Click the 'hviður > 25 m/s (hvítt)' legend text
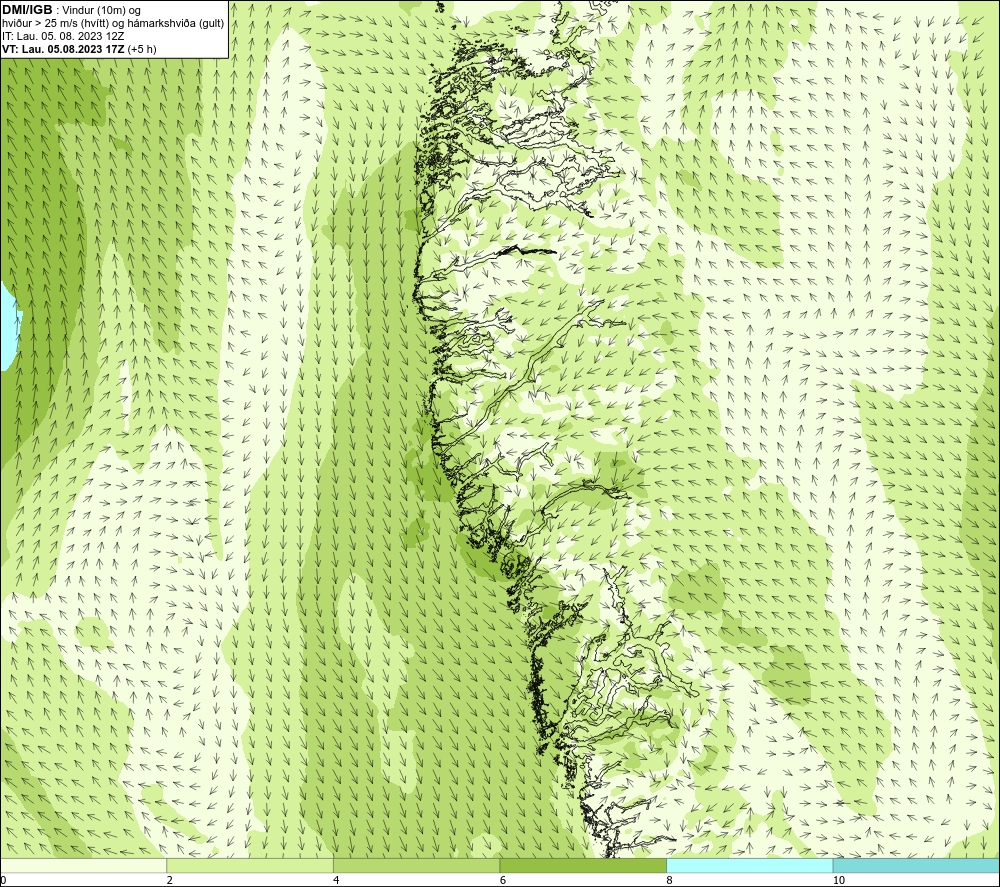1000x887 pixels. [x=55, y=24]
